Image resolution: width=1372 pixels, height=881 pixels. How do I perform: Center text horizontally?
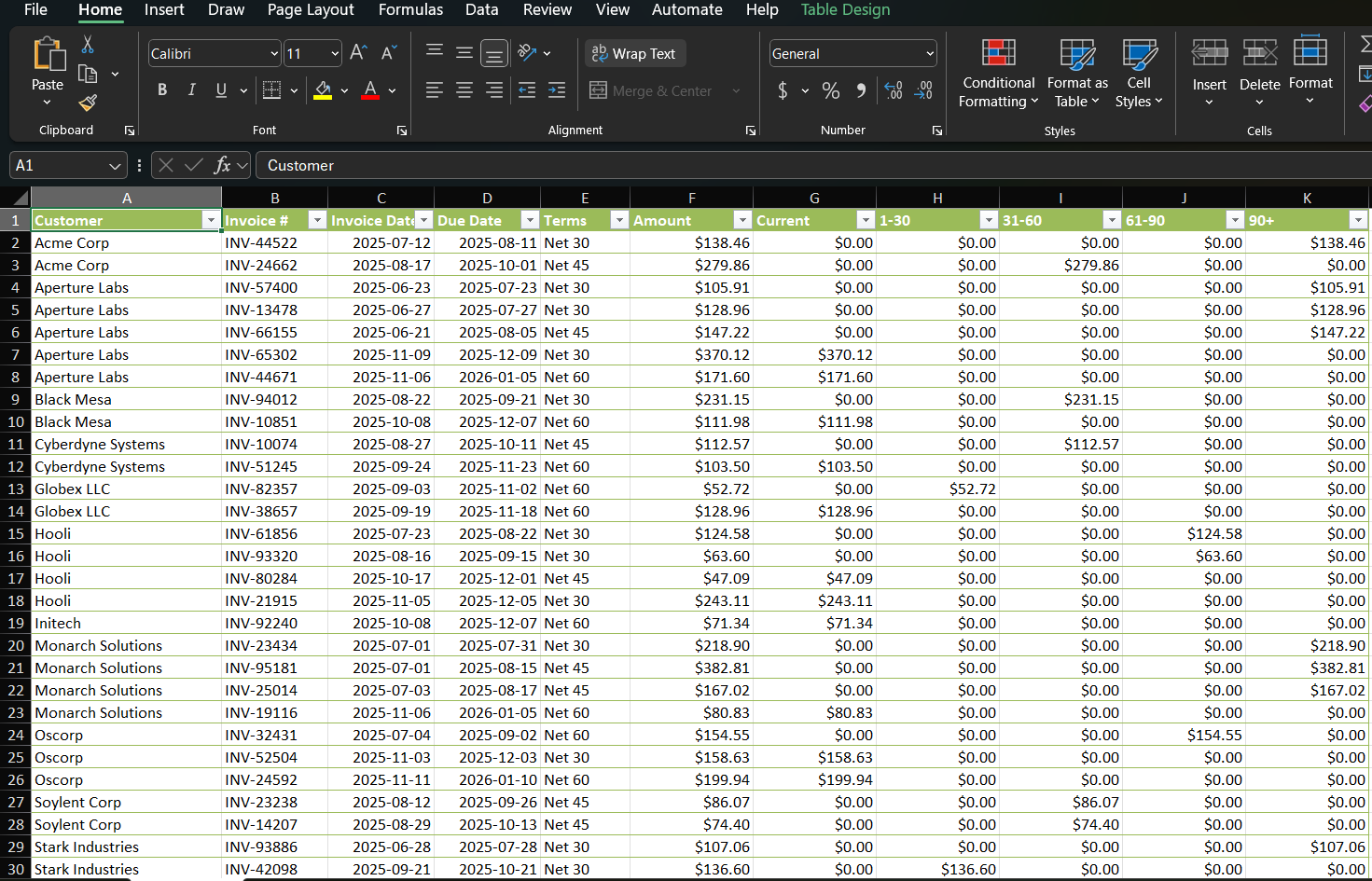(464, 89)
